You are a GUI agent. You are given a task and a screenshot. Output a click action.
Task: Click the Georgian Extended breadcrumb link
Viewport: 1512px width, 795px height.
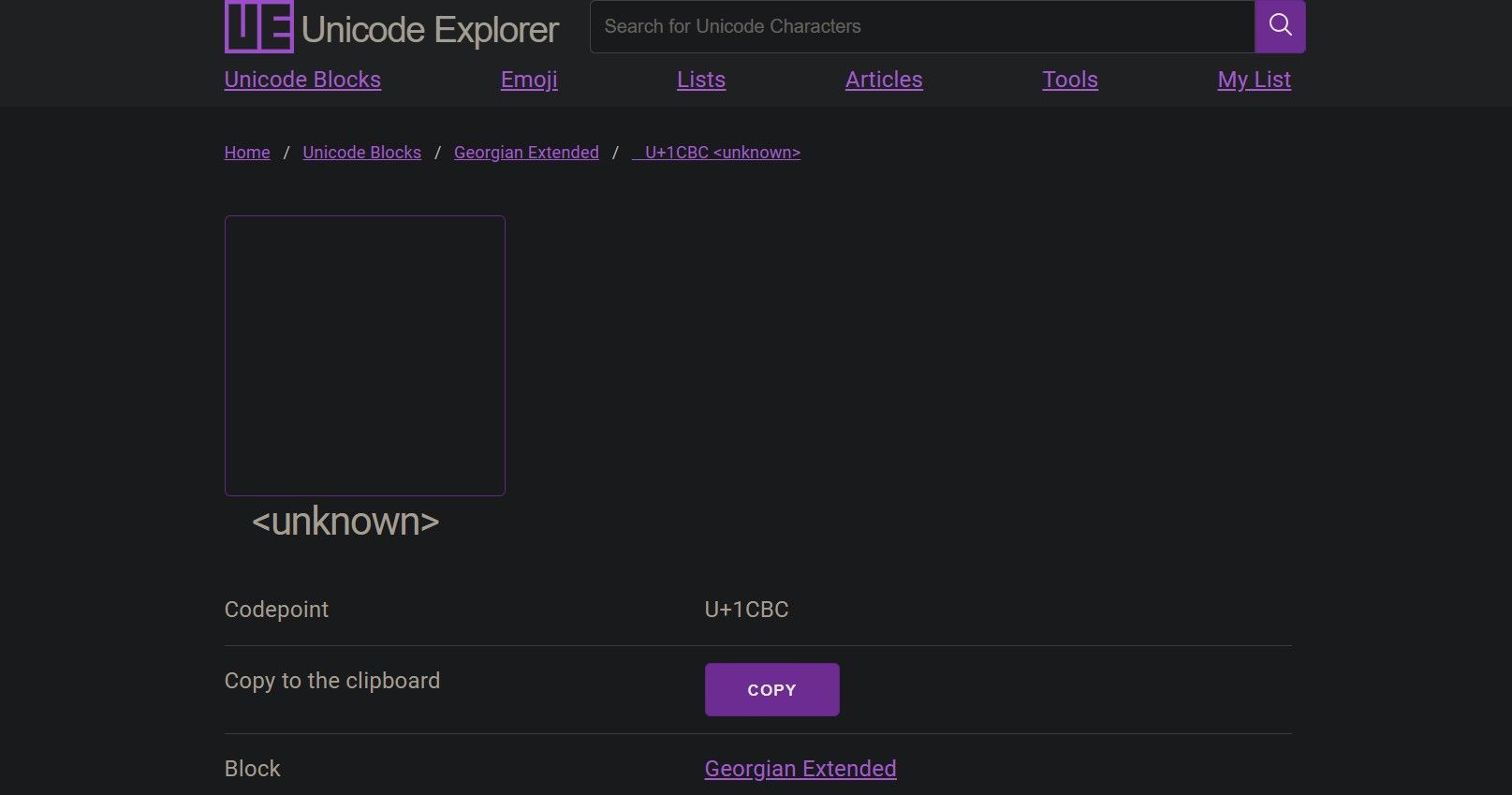[x=526, y=153]
